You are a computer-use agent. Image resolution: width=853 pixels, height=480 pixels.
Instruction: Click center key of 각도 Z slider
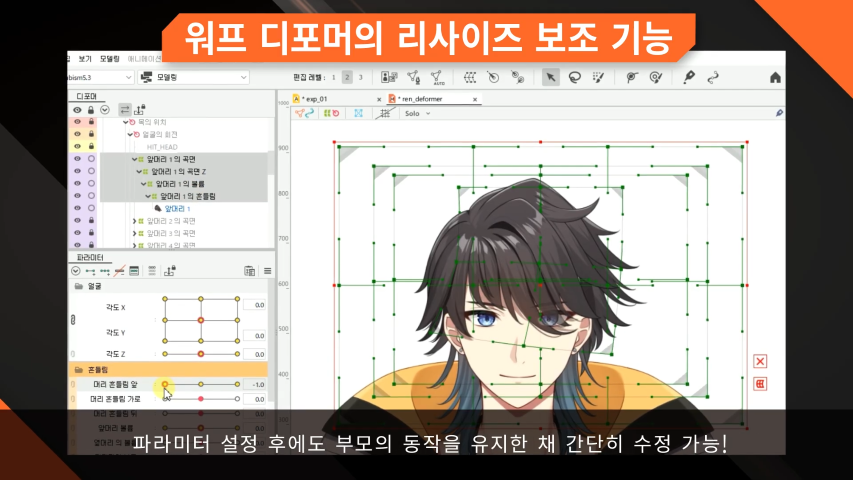[201, 354]
